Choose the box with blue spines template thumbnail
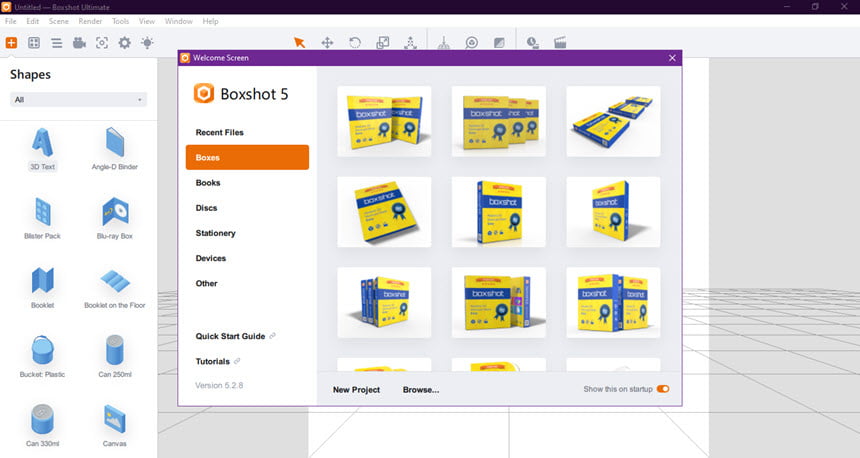 (x=384, y=302)
